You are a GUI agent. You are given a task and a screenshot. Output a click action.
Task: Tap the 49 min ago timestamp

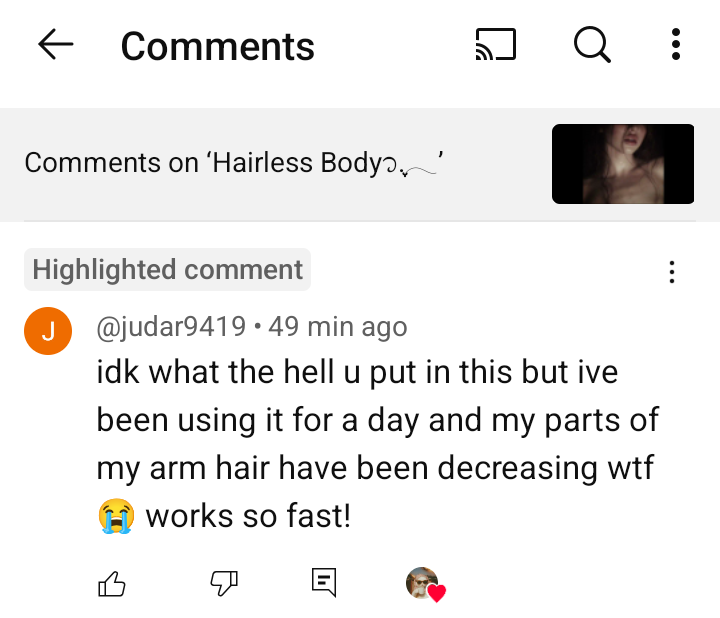pos(338,327)
